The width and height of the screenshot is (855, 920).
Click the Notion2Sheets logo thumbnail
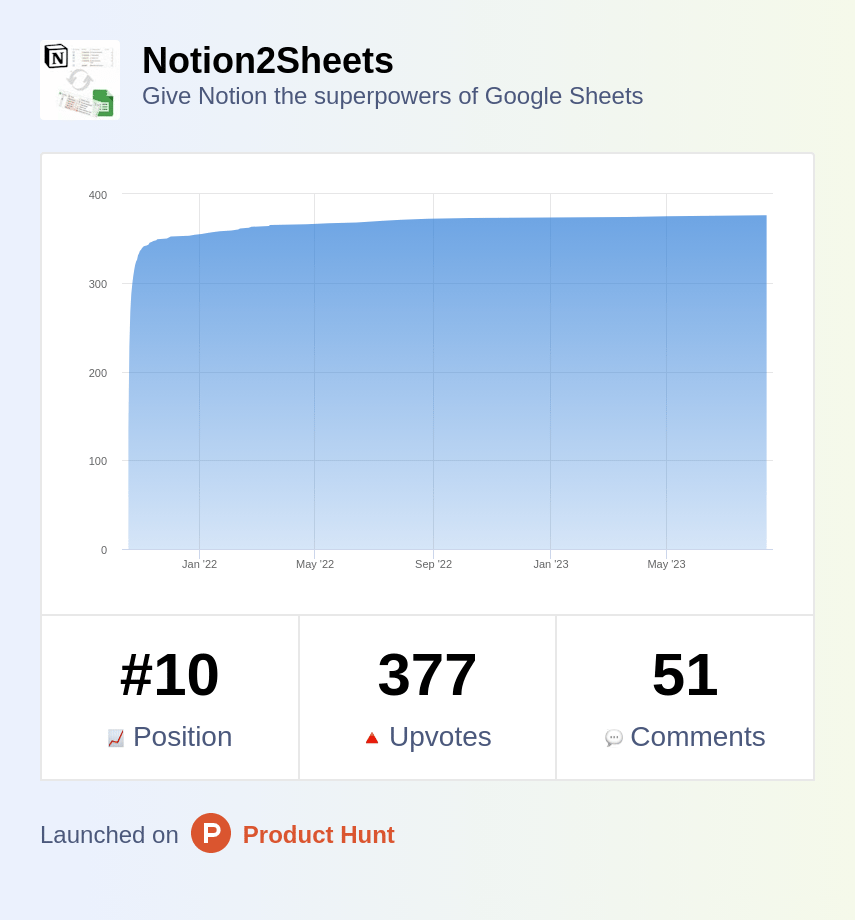tap(80, 80)
